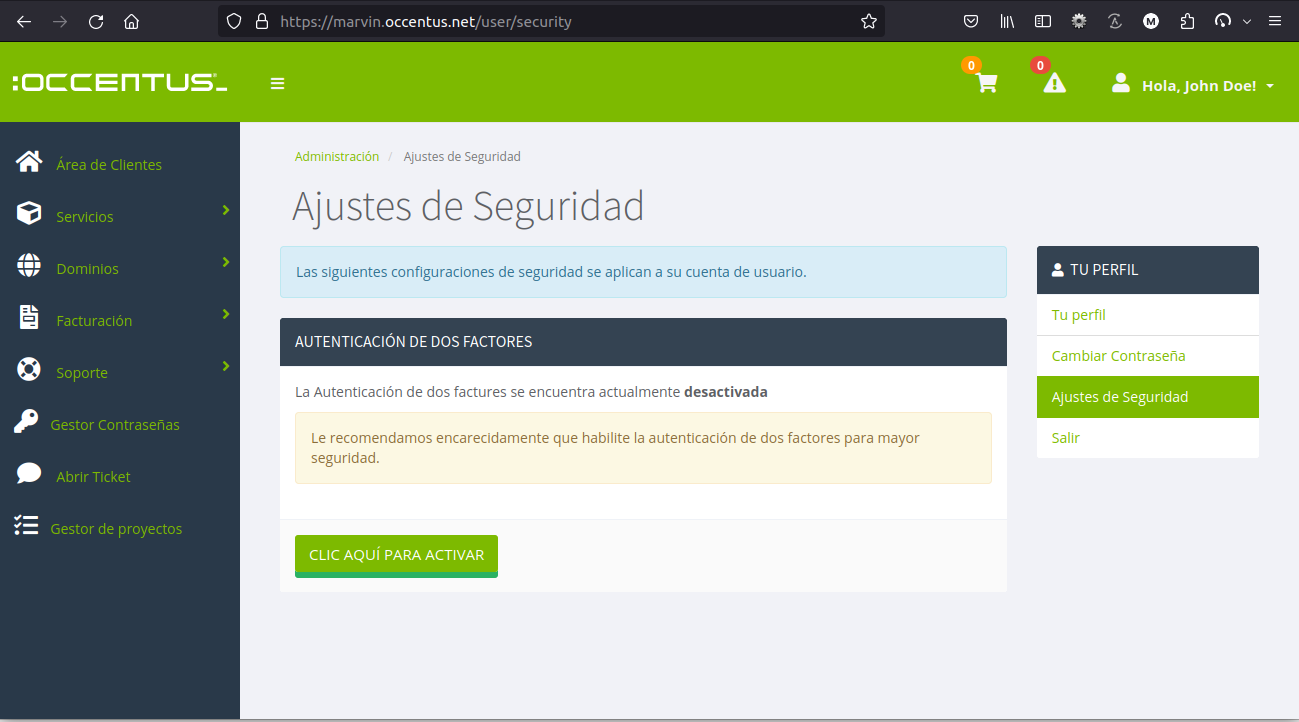This screenshot has height=722, width=1299.
Task: Click CLIC AQUÍ PARA ACTIVAR button
Action: point(396,552)
